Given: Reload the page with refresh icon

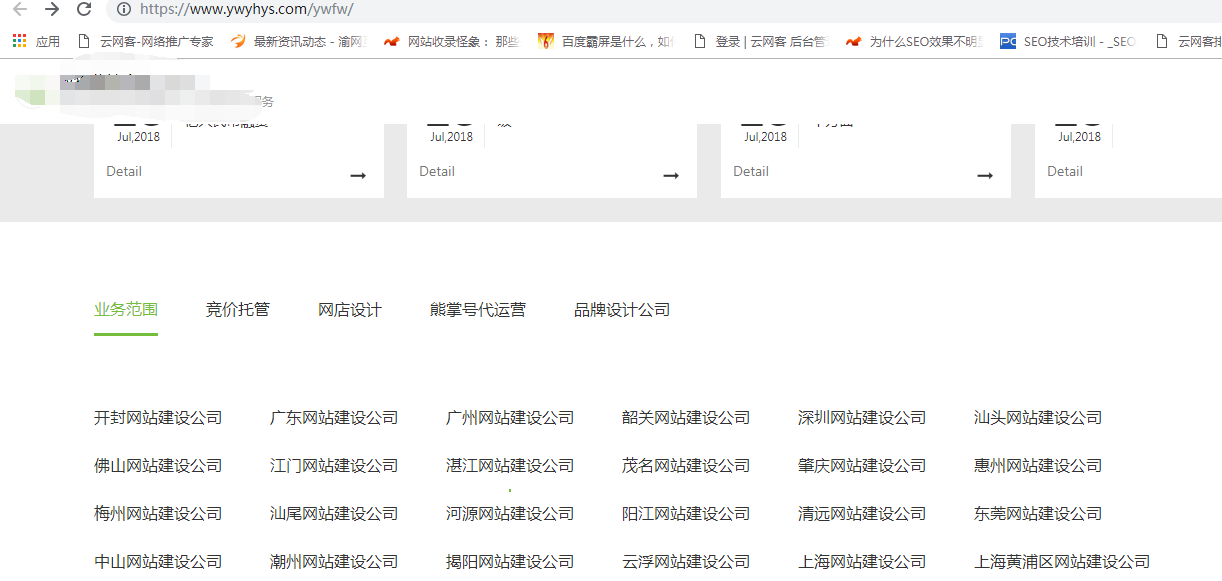Looking at the screenshot, I should [84, 9].
